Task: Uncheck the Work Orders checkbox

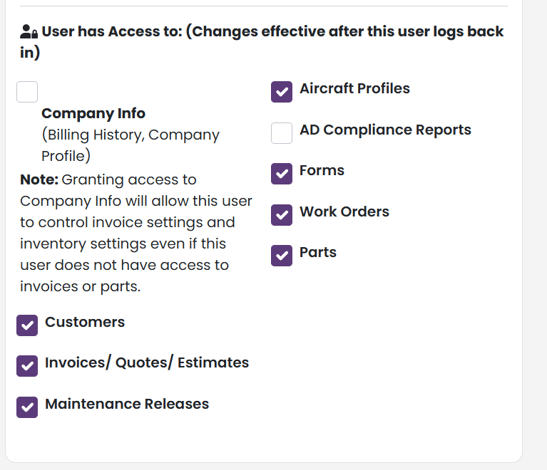Action: pyautogui.click(x=282, y=215)
